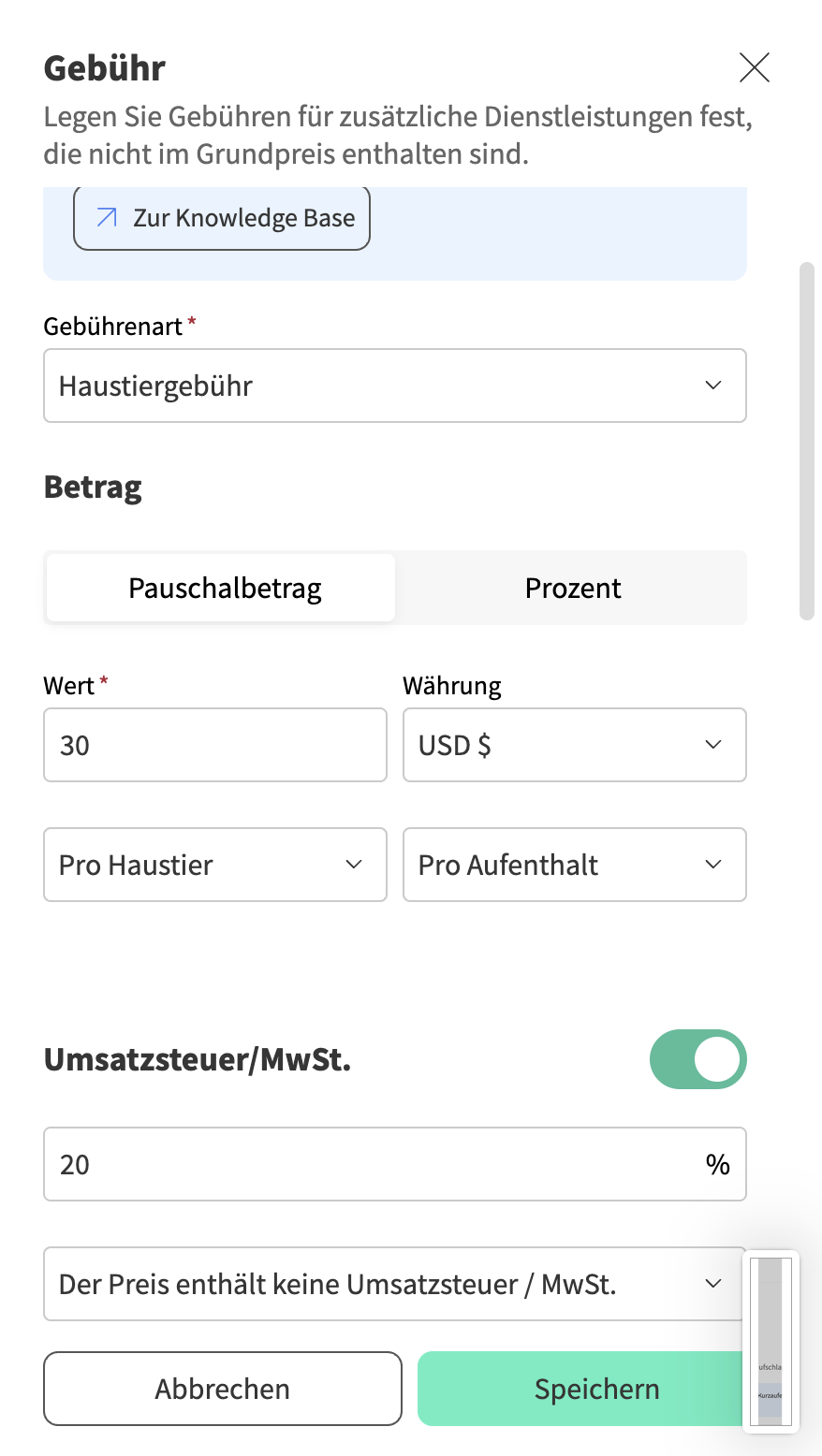Click the Speichern button

coord(596,1389)
